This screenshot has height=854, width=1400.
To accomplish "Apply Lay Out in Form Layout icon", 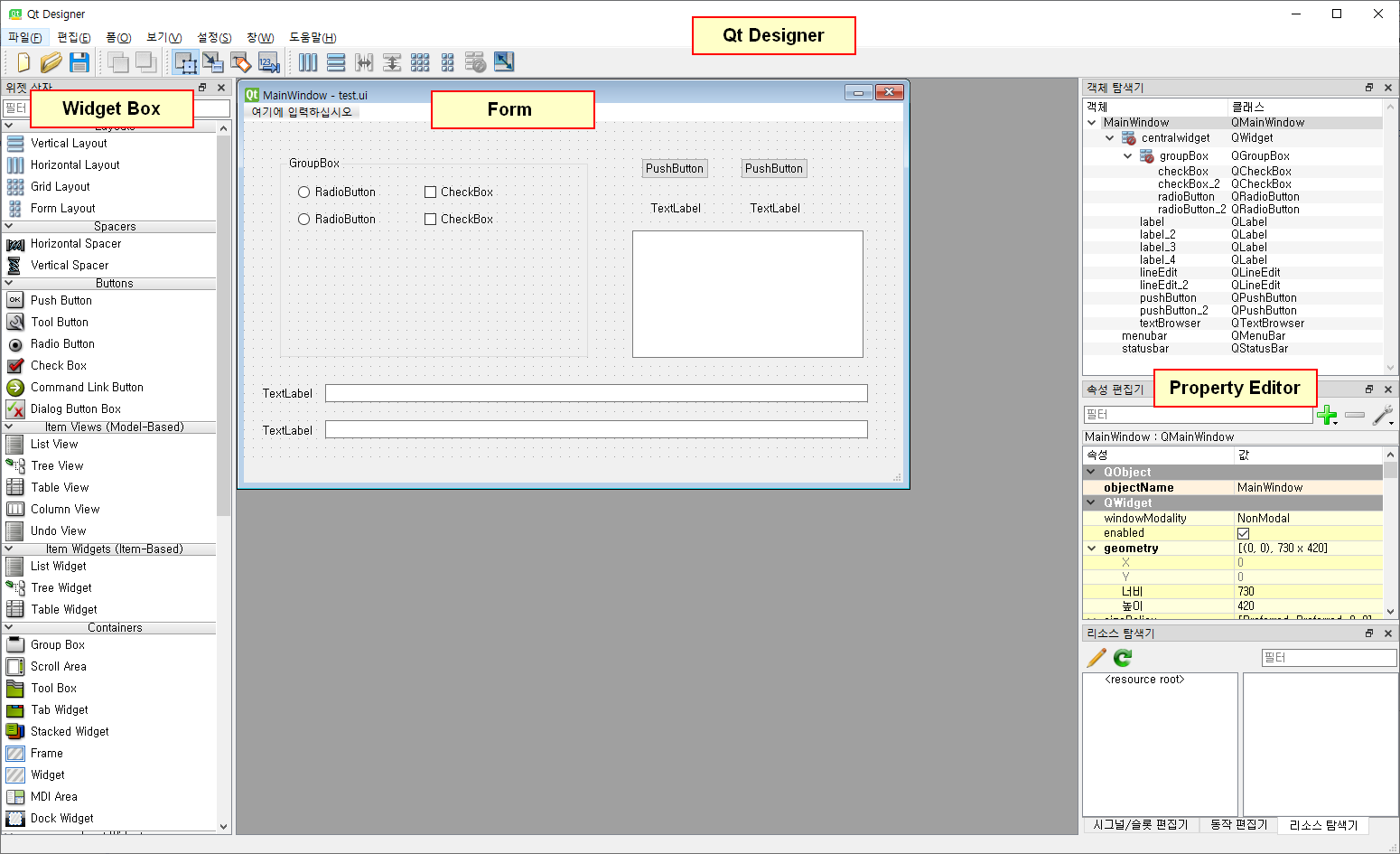I will 448,62.
